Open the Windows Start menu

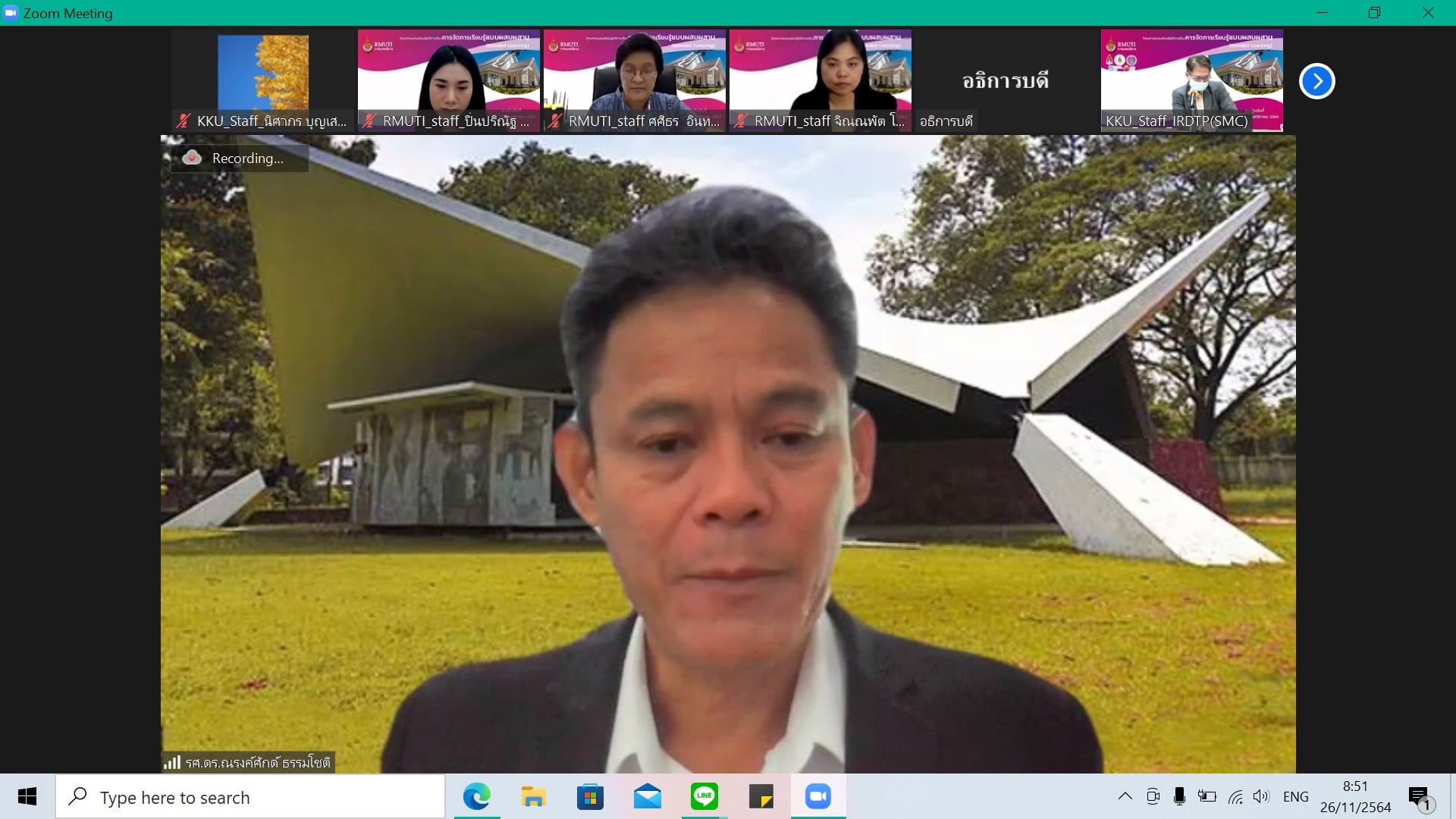pos(27,796)
